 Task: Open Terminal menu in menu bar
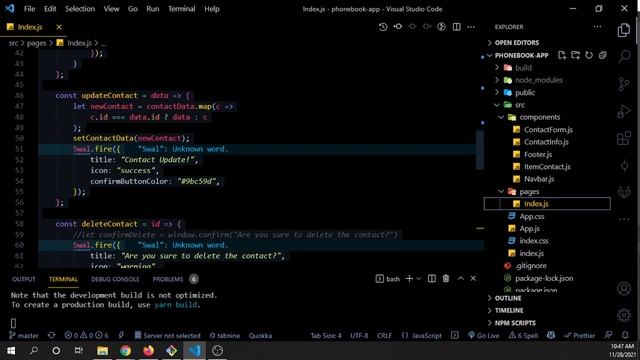pyautogui.click(x=182, y=9)
